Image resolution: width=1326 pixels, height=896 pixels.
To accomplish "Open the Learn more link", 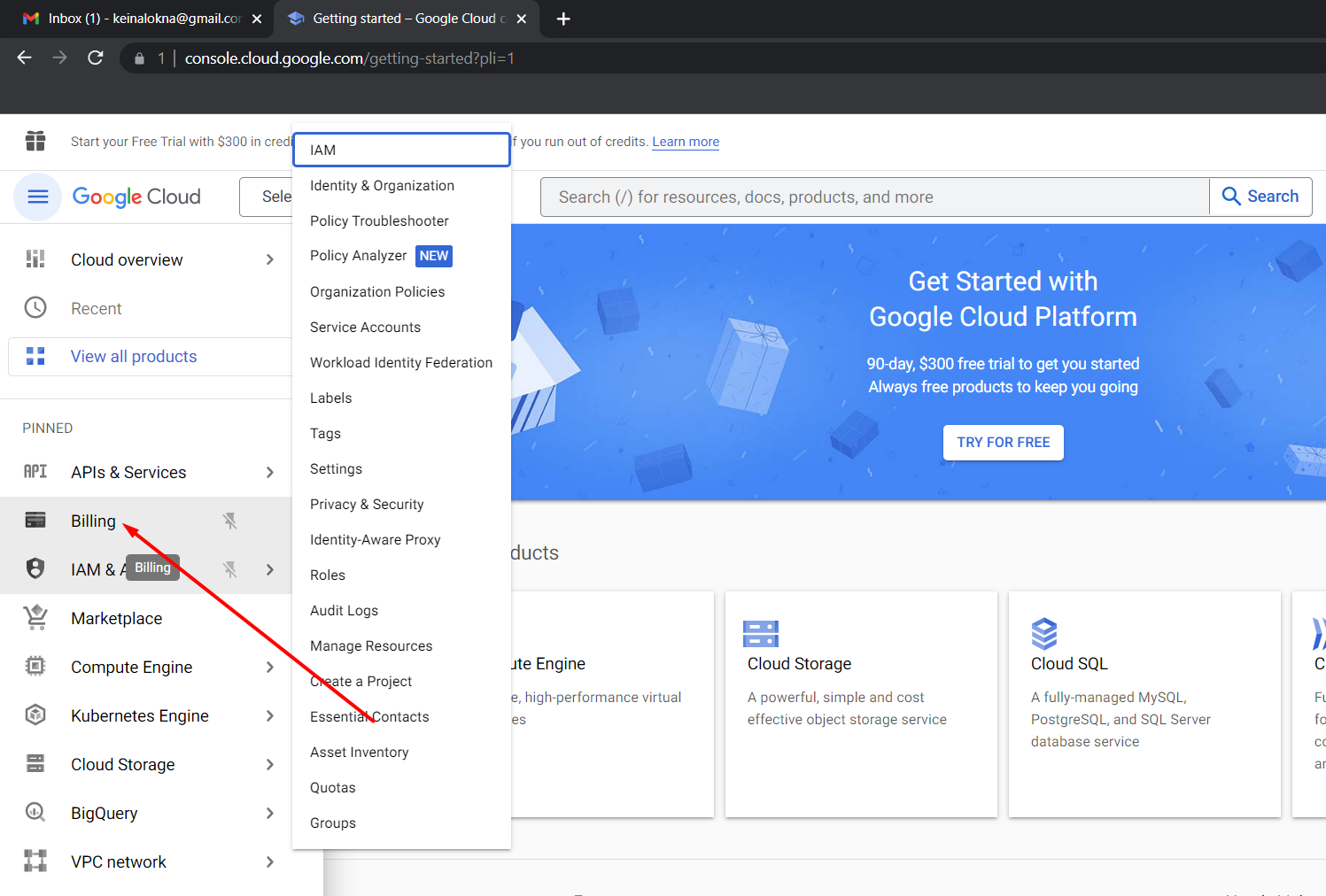I will coord(686,142).
